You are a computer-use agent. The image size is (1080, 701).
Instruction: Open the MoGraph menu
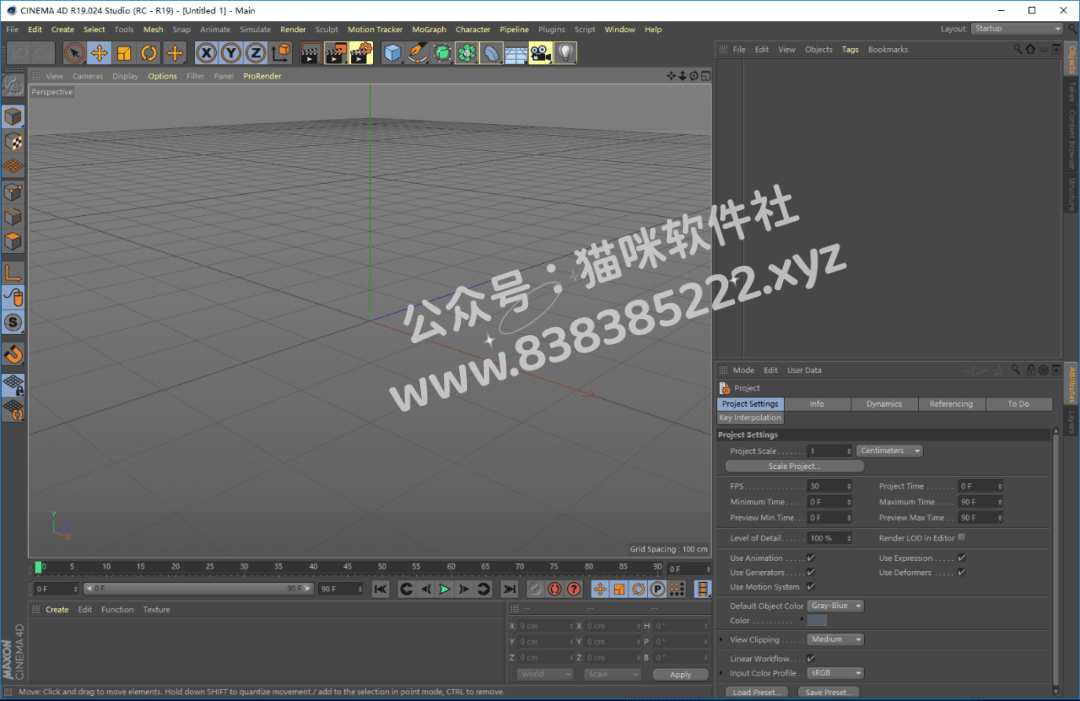click(429, 30)
